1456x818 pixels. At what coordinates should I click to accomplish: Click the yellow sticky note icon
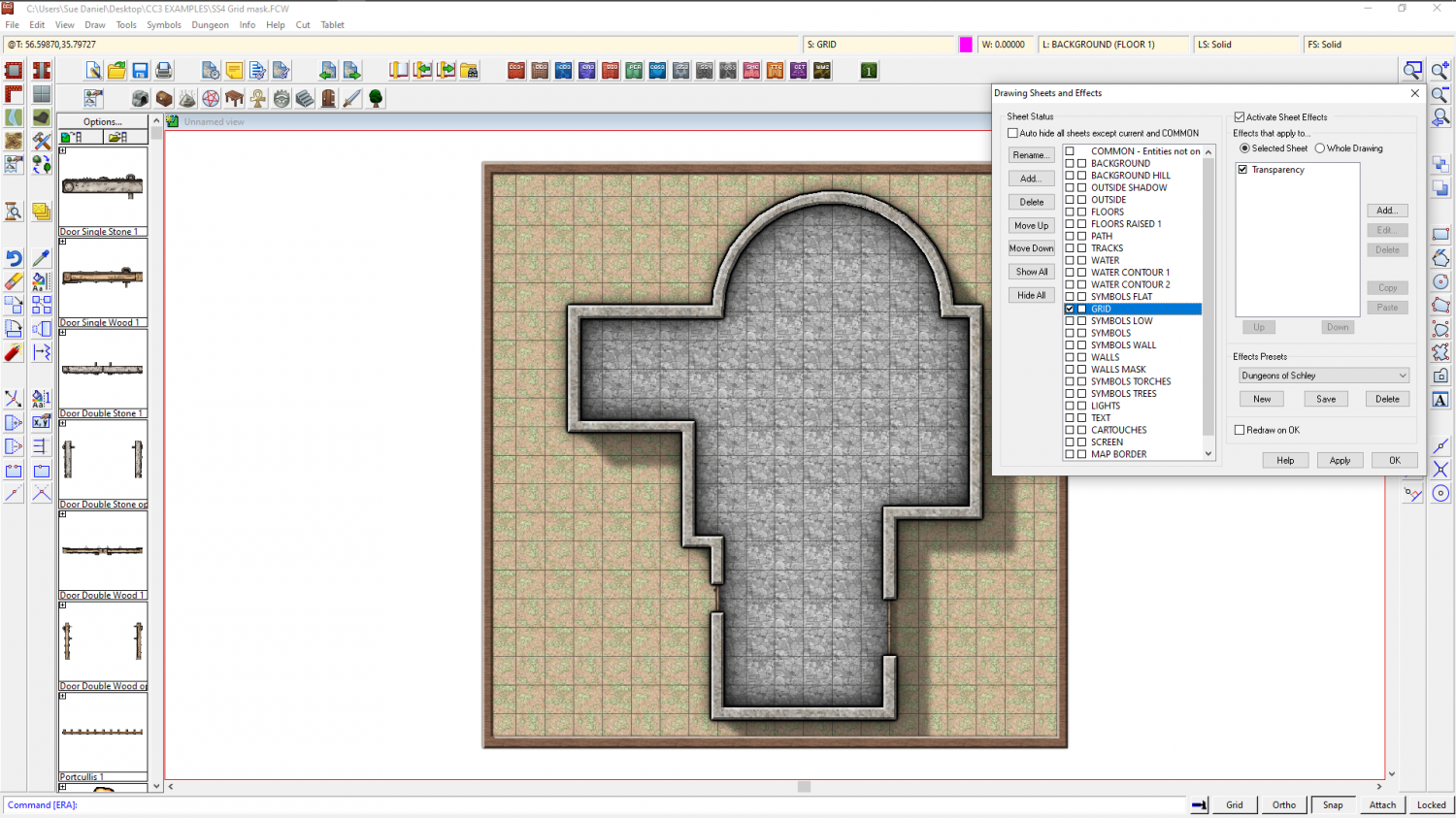(x=234, y=71)
